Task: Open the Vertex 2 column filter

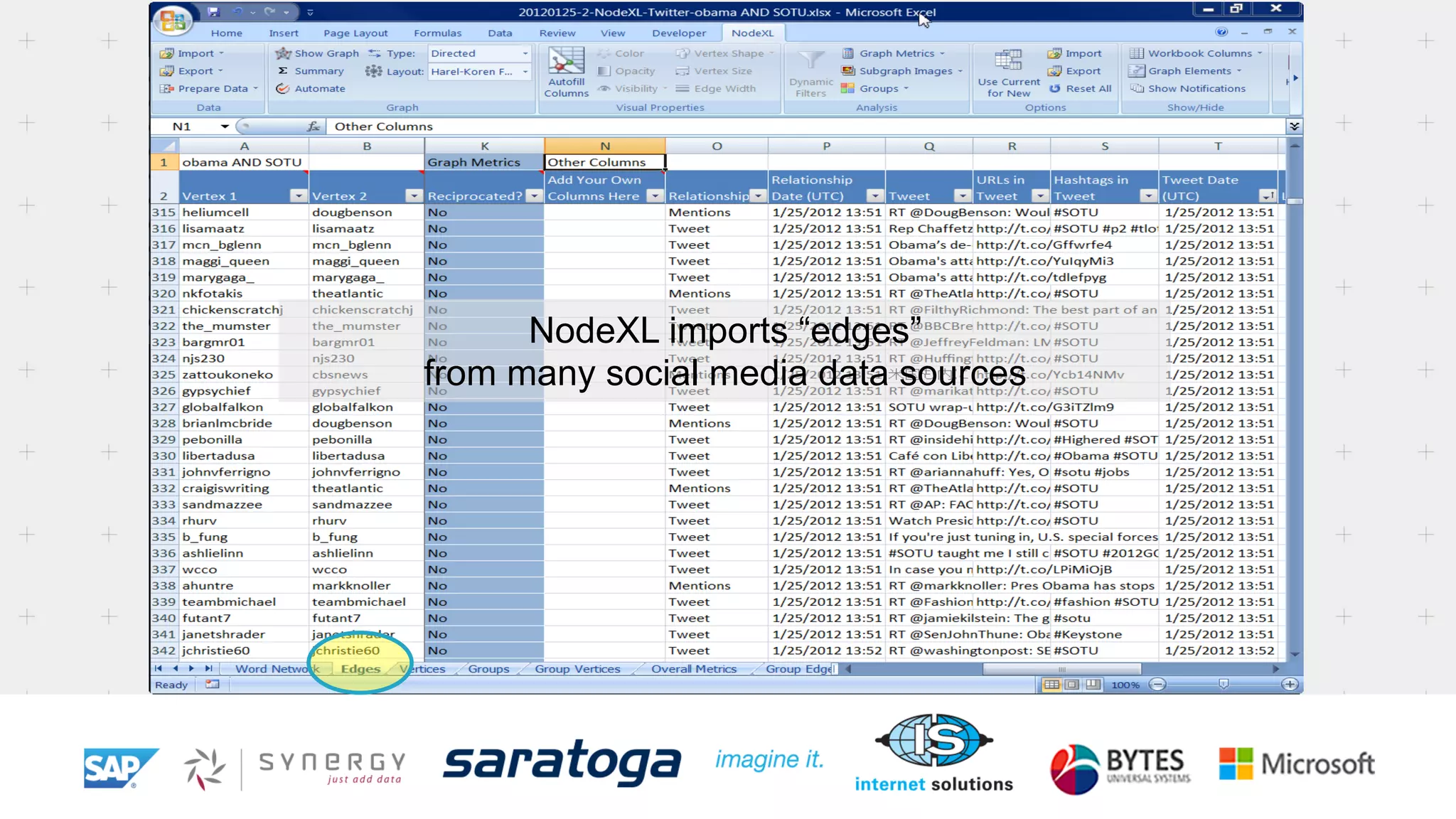Action: coord(414,196)
